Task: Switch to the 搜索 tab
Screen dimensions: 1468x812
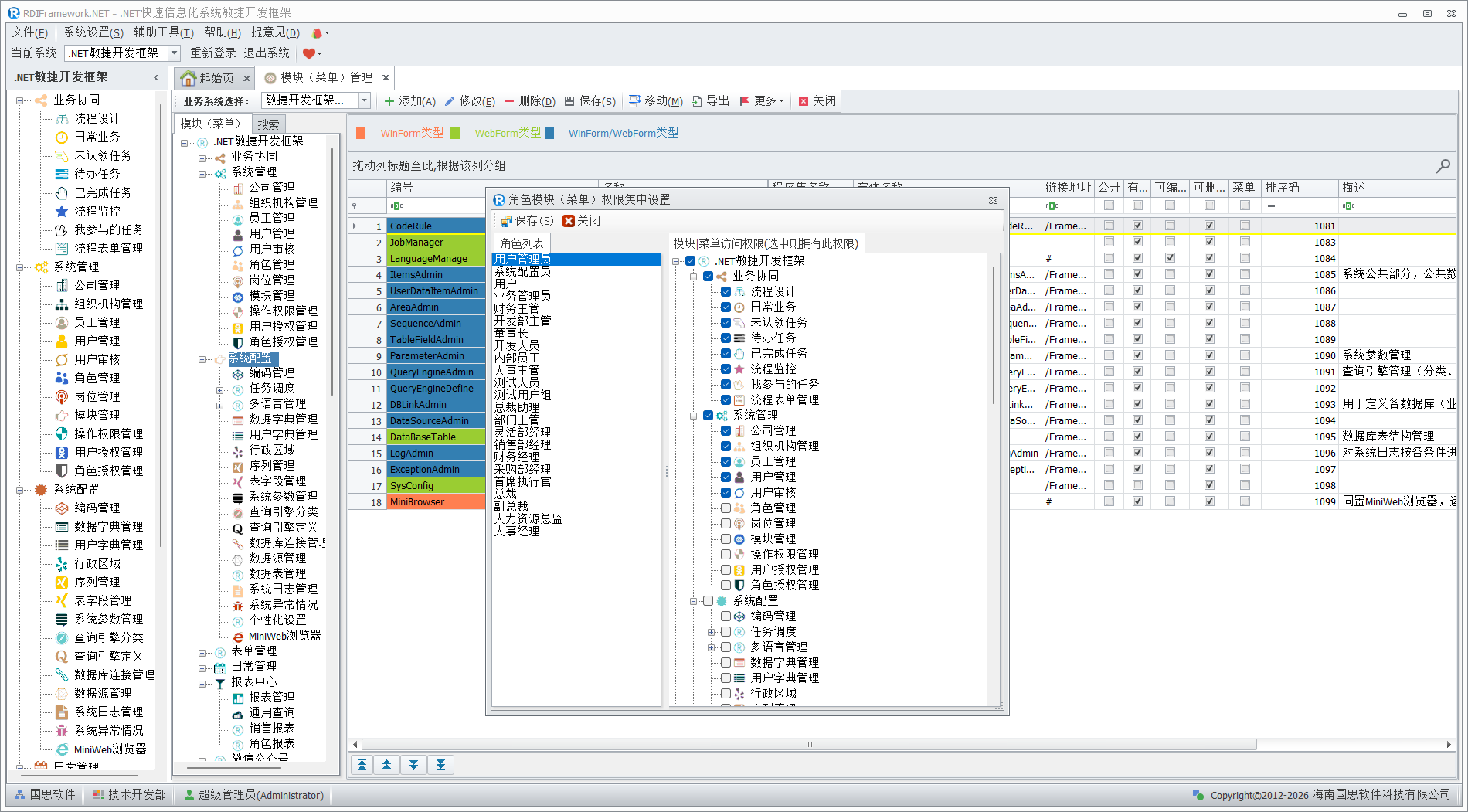Action: (x=268, y=124)
